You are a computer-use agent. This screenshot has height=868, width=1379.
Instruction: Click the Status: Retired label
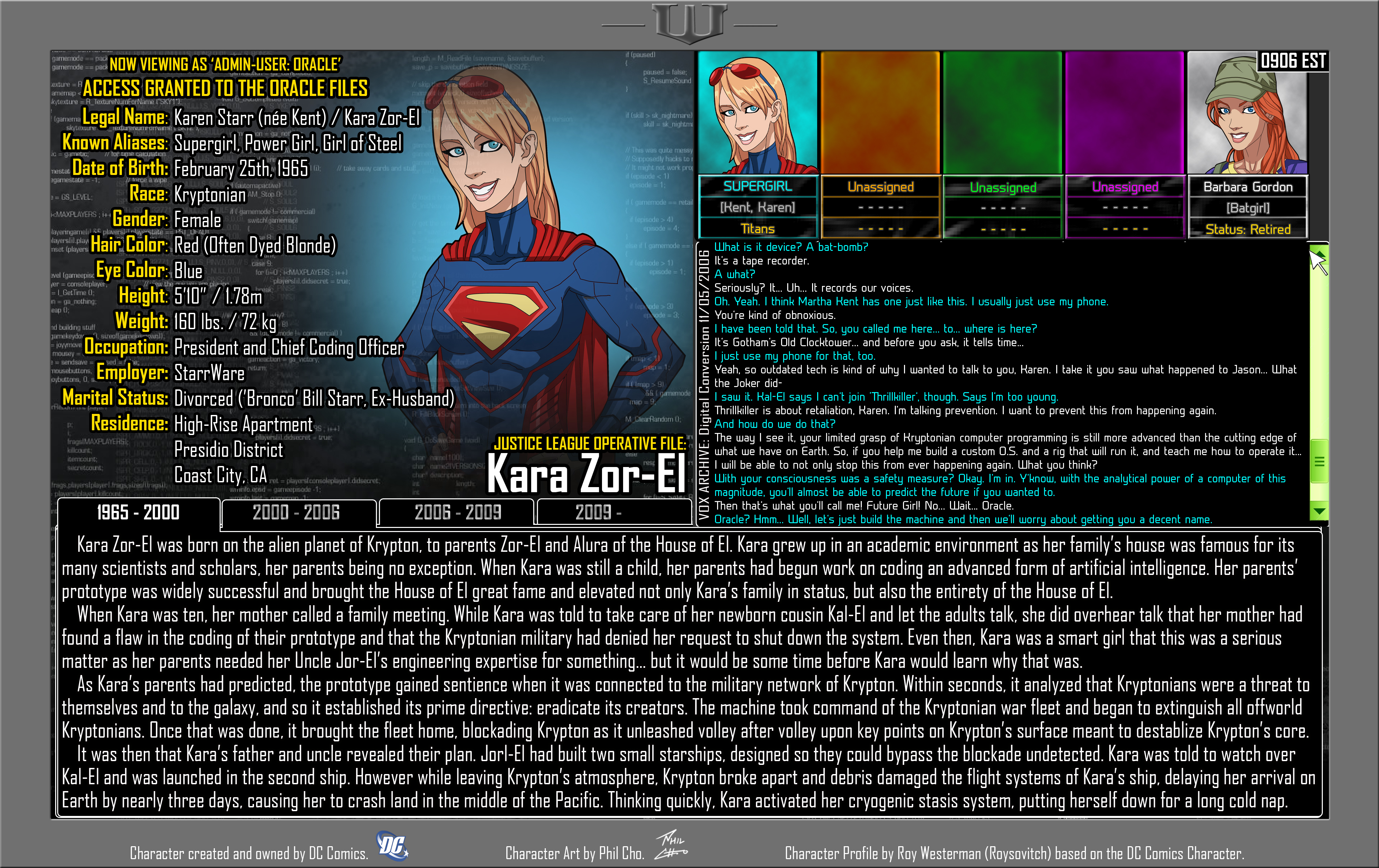tap(1248, 229)
